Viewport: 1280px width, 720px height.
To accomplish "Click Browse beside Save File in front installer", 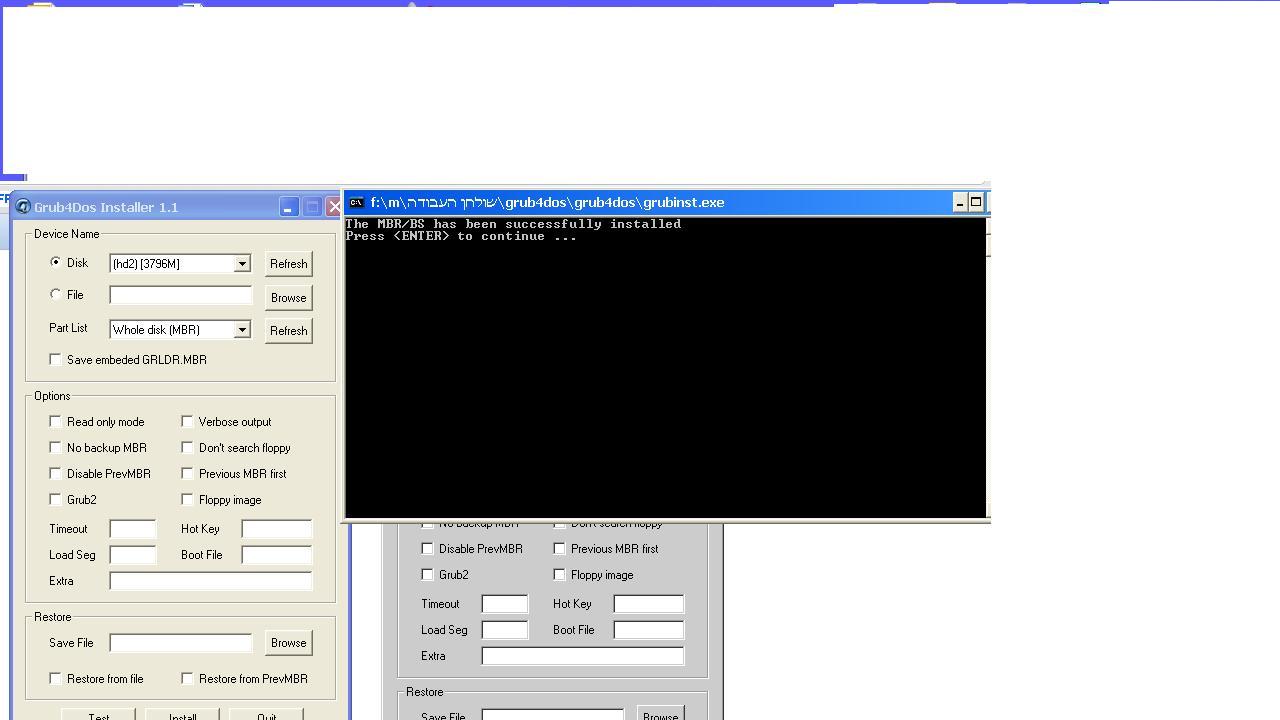I will click(288, 643).
